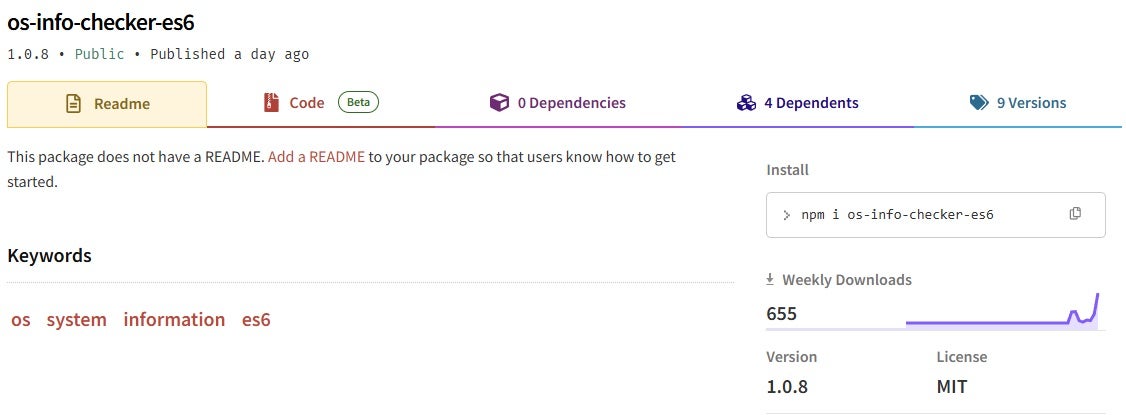Viewport: 1126px width, 415px height.
Task: Switch to the 0 Dependencies tab
Action: click(571, 103)
